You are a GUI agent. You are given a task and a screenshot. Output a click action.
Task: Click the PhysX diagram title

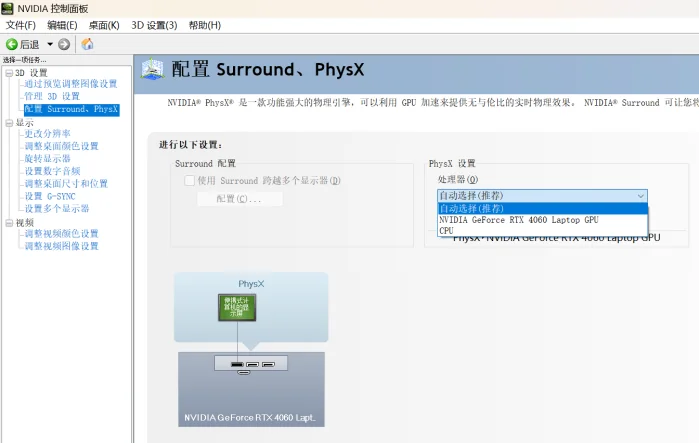point(251,284)
